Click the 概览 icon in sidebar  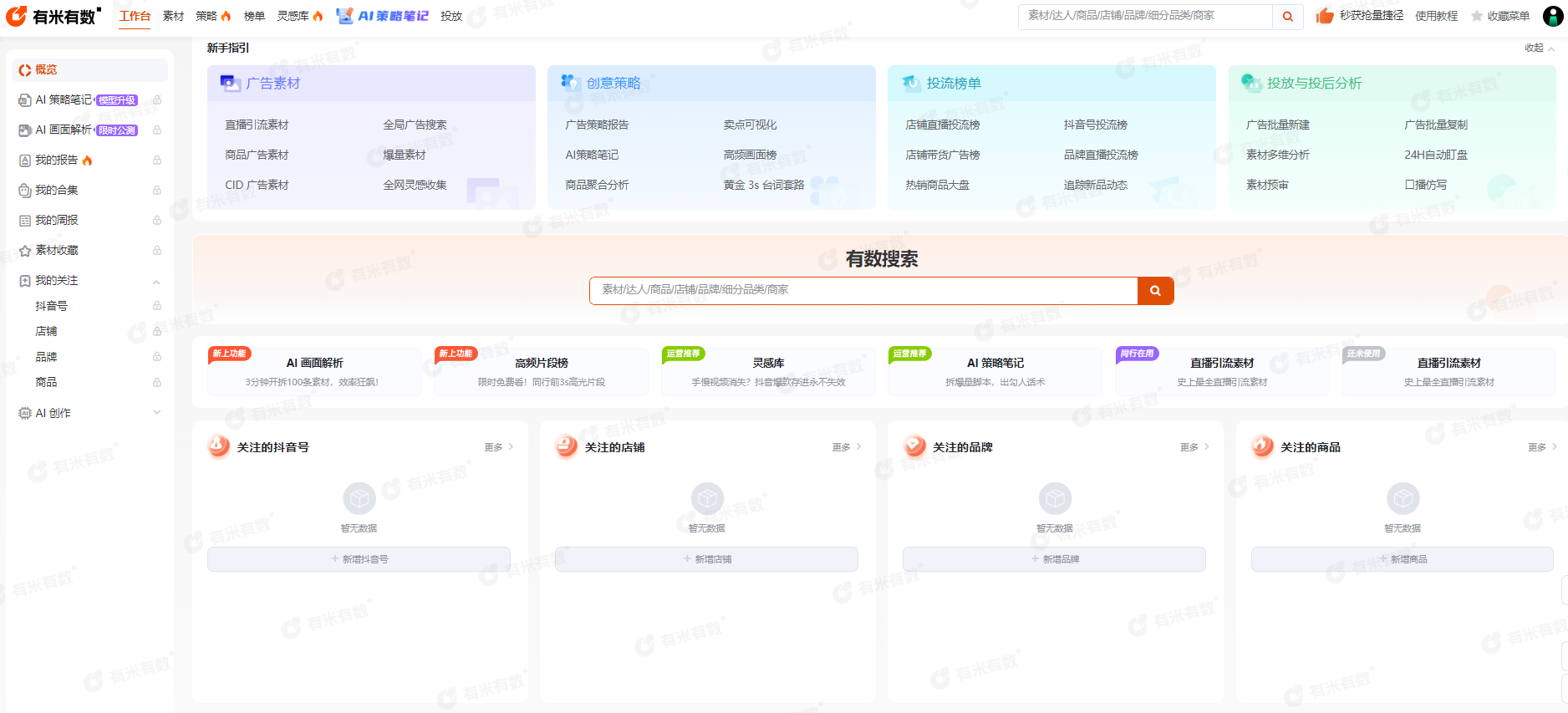point(25,70)
